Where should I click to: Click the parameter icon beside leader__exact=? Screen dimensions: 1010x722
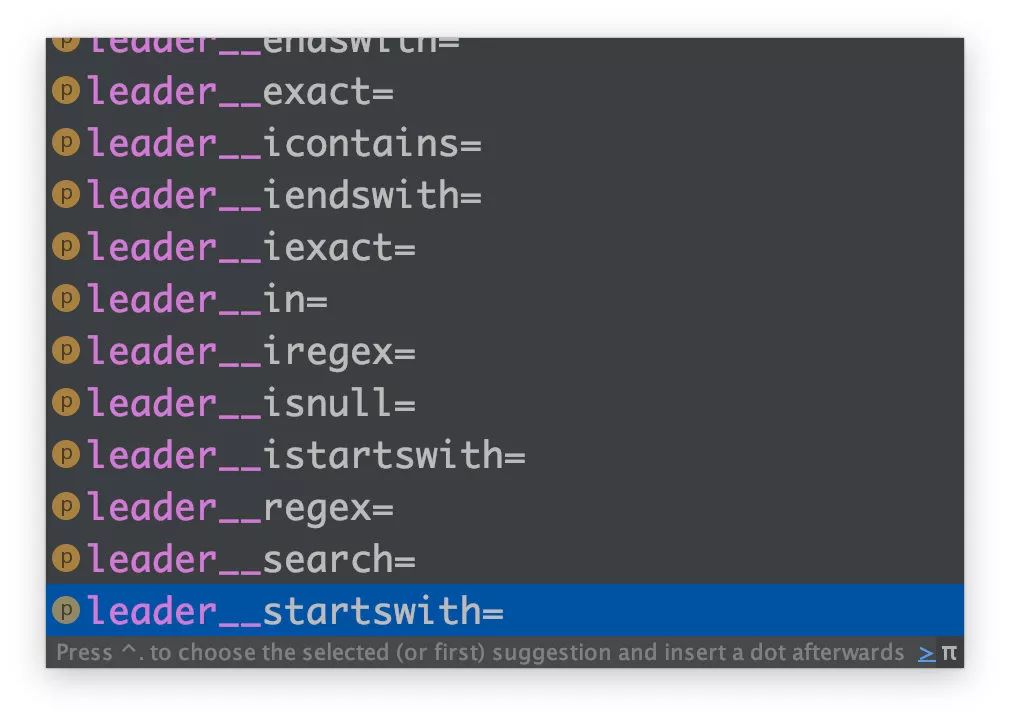[66, 90]
